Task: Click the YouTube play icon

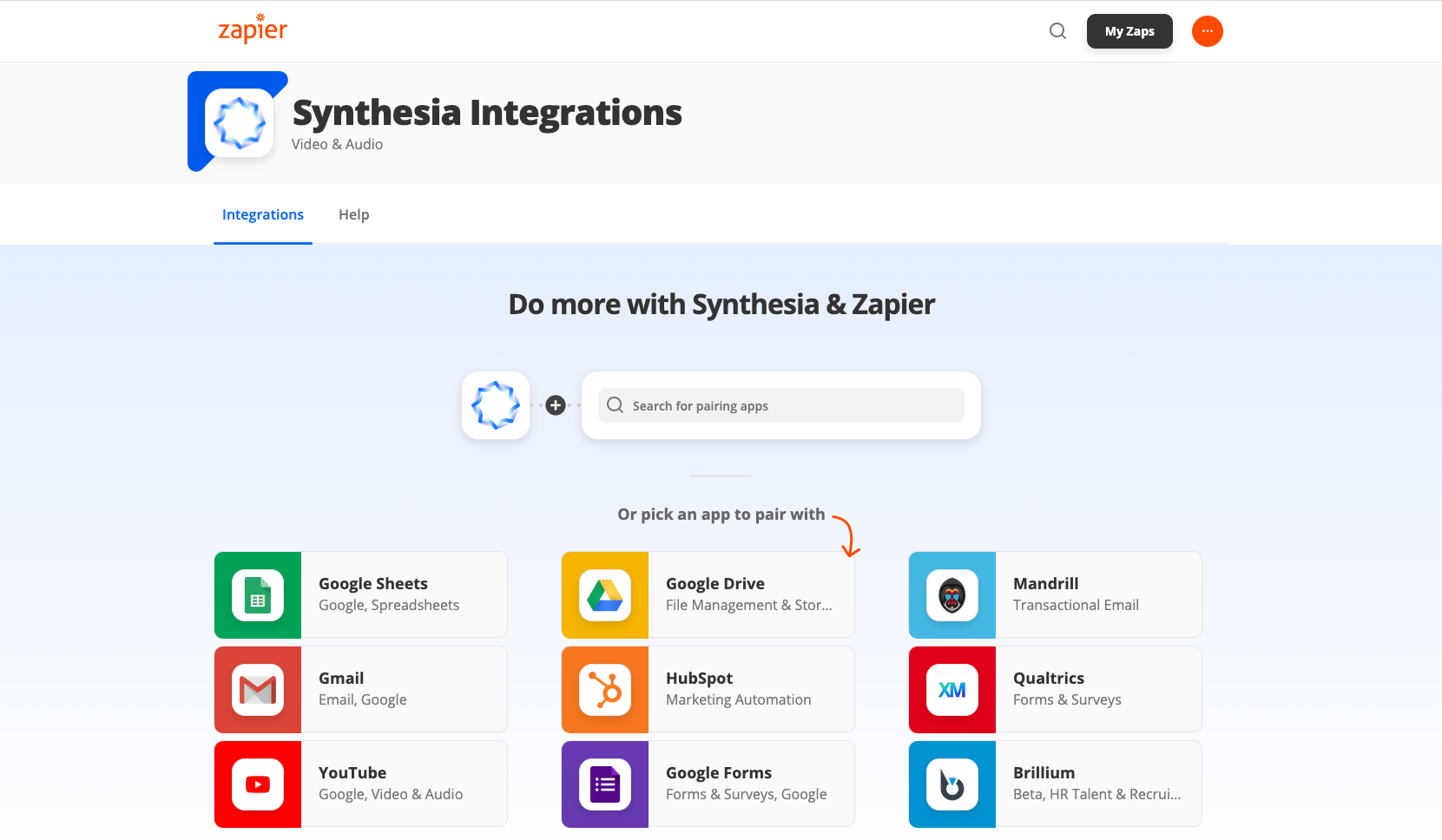Action: click(x=258, y=784)
